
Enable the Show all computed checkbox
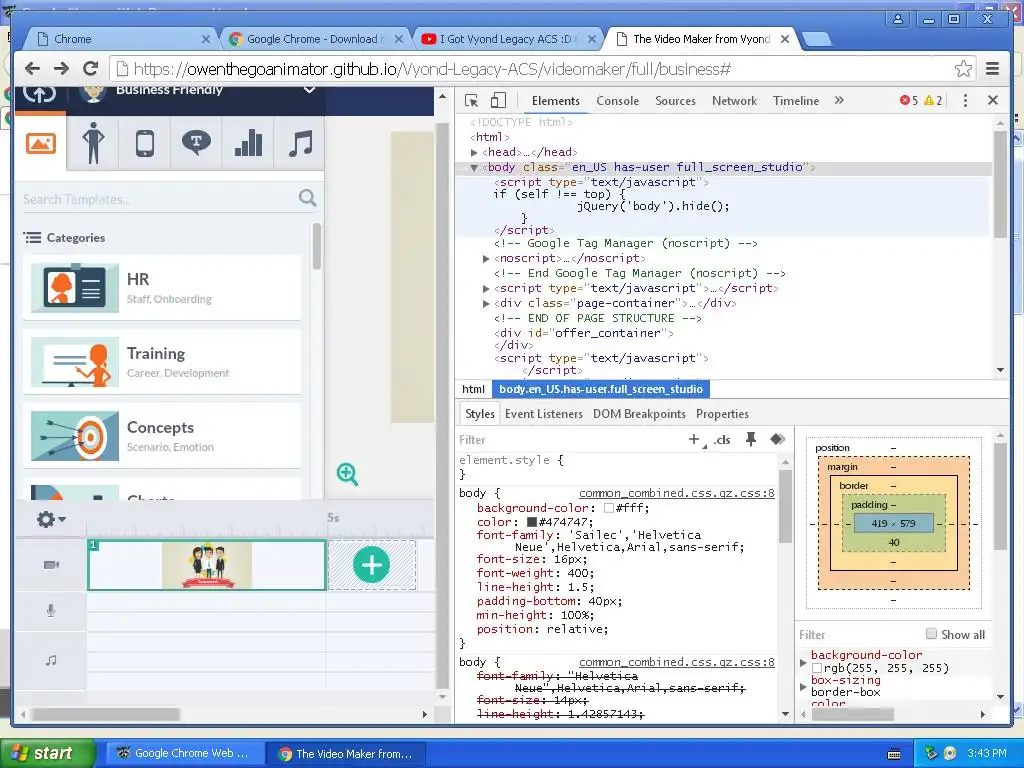931,633
